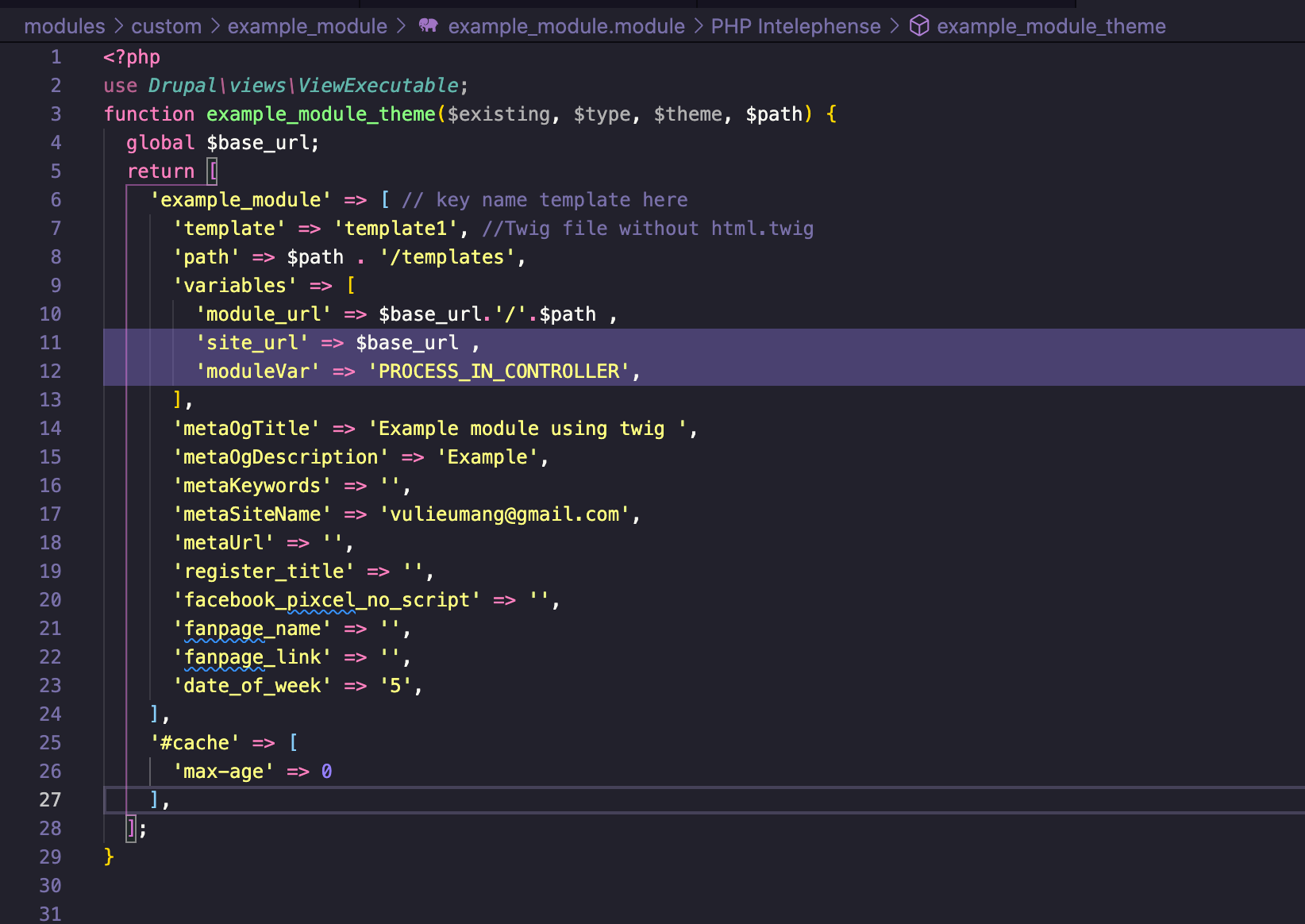Click 'variables' array key
This screenshot has height=924, width=1305.
[x=235, y=286]
